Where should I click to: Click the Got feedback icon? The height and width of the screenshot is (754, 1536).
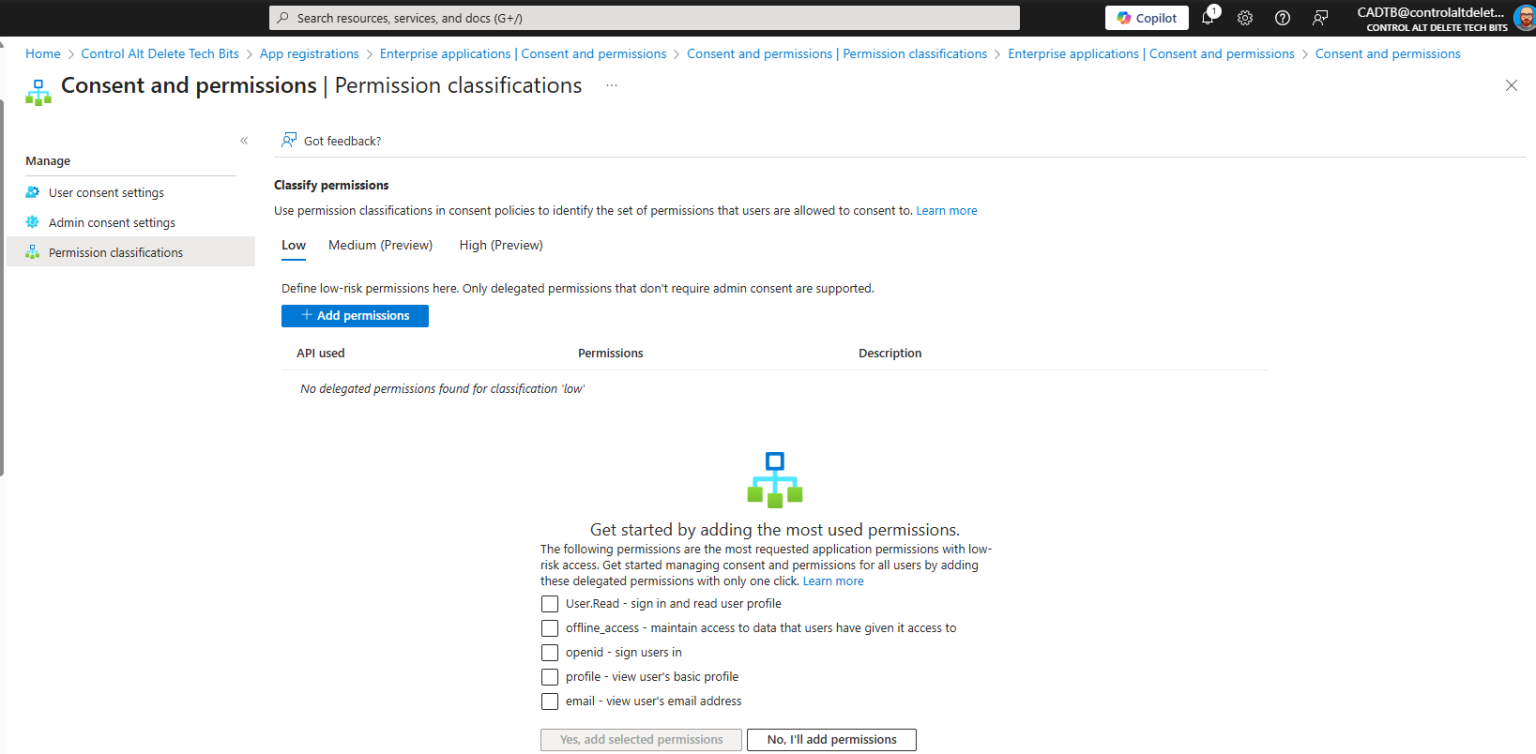pos(289,140)
